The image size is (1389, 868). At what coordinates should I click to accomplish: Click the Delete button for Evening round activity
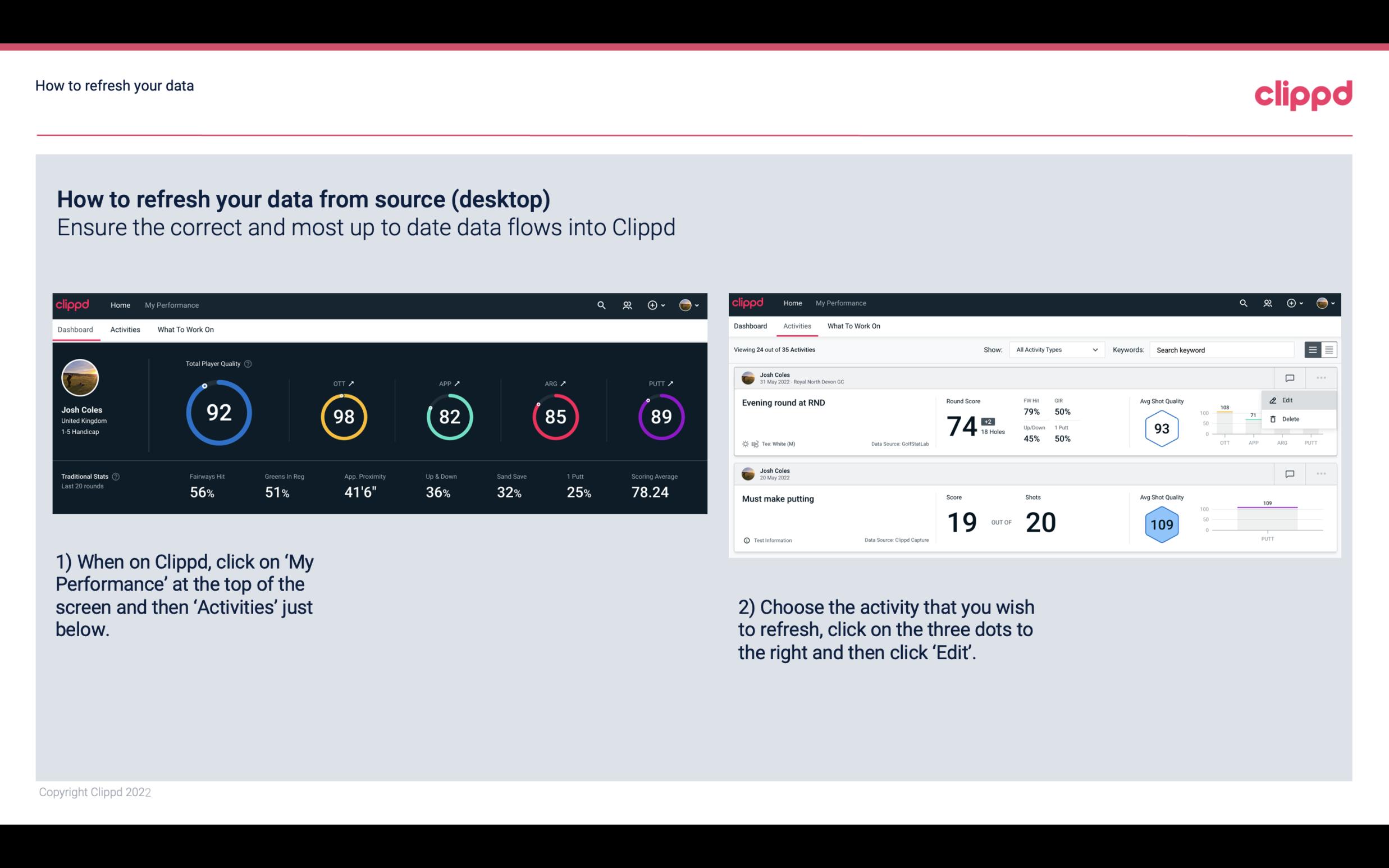click(1290, 419)
